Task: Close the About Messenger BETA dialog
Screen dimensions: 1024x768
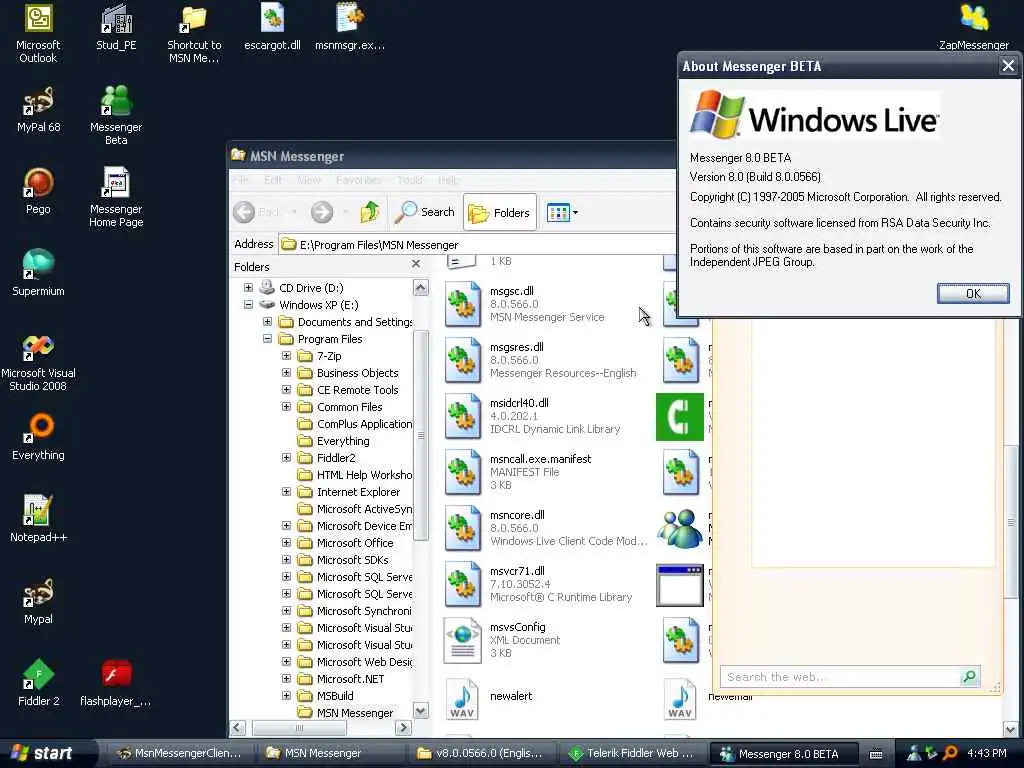Action: [x=1008, y=65]
